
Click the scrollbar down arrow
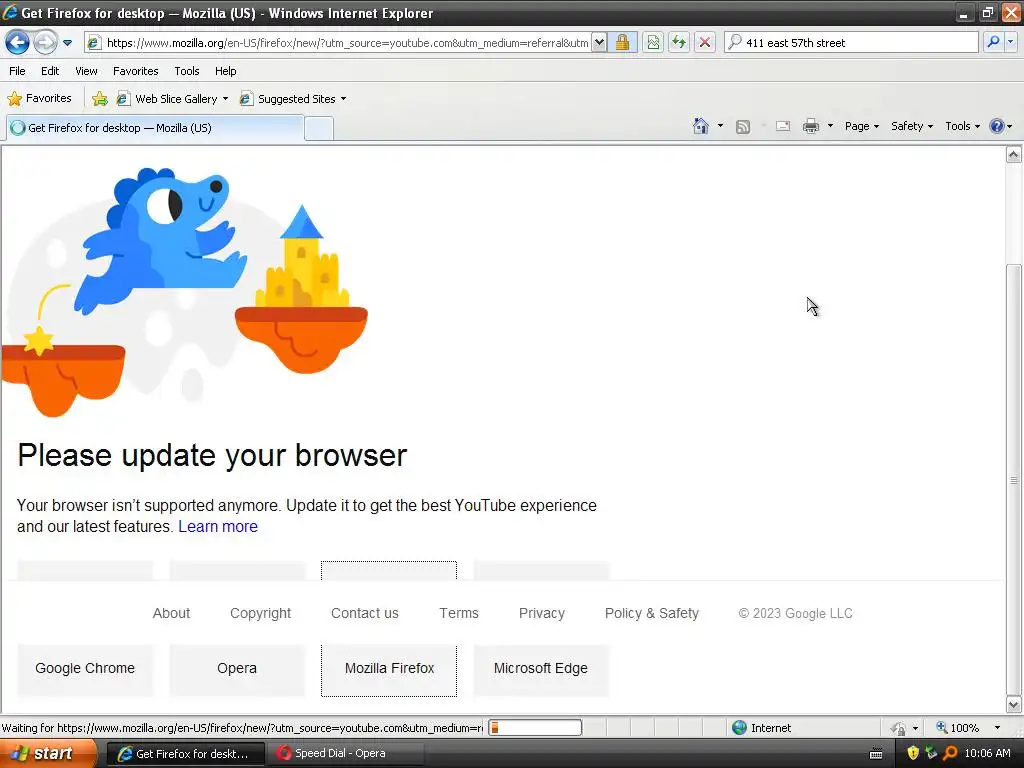pyautogui.click(x=1014, y=705)
